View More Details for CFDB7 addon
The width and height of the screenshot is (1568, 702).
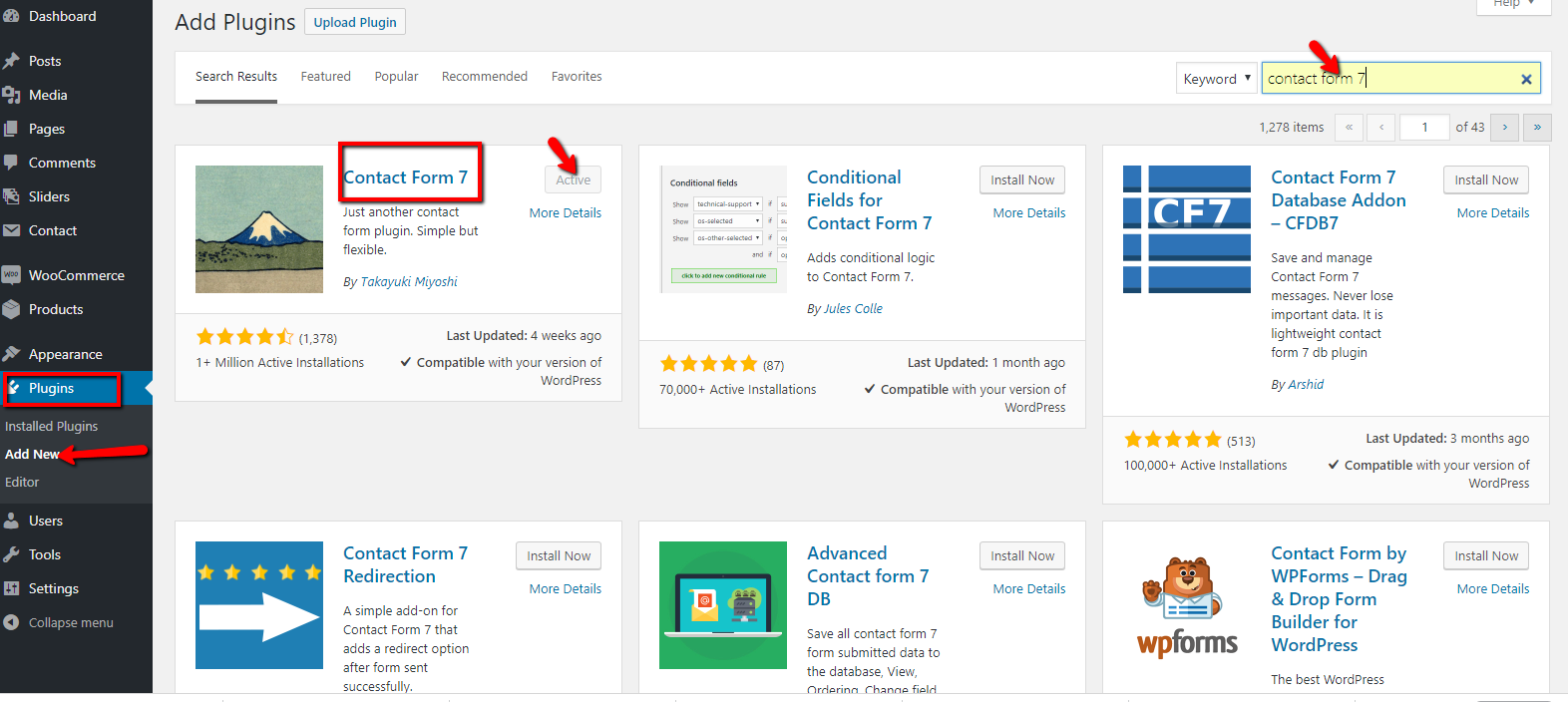pos(1493,212)
